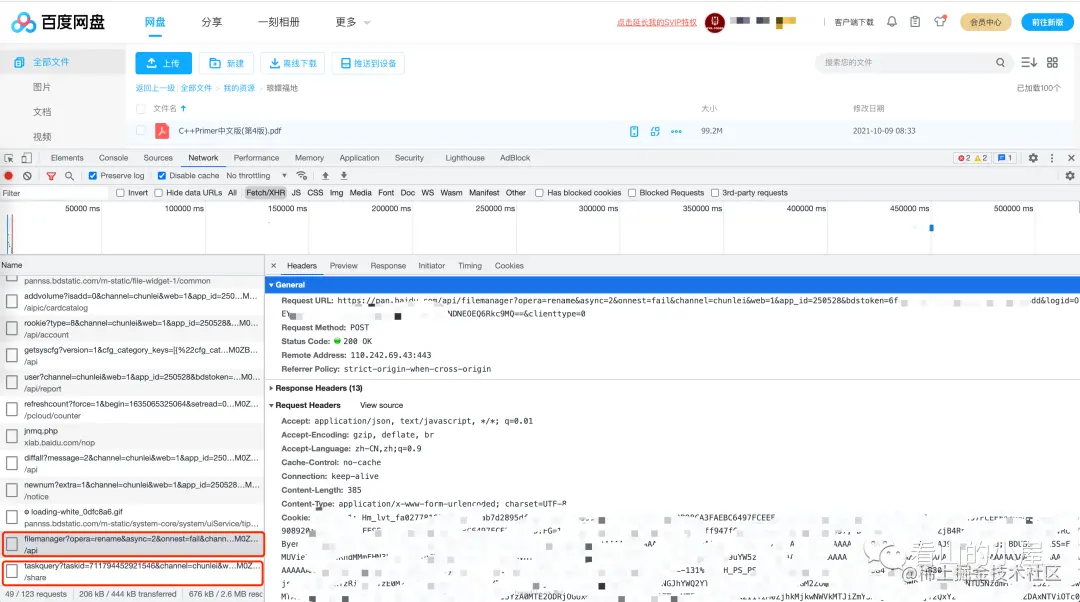Switch to the Sources tab

click(x=158, y=158)
